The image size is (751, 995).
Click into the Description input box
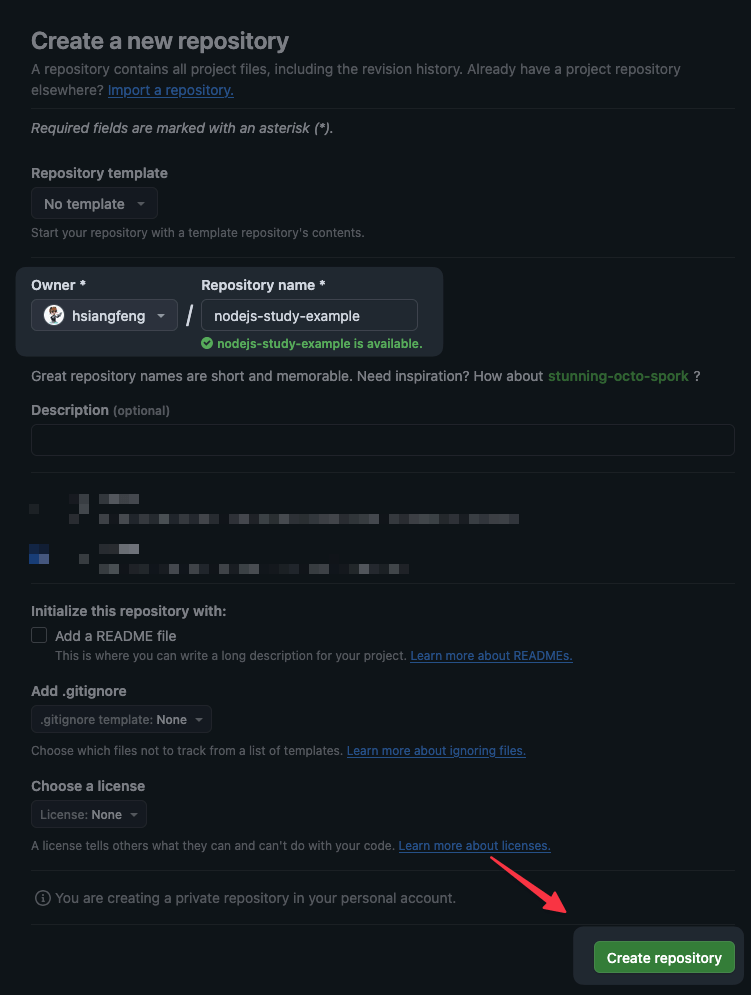383,440
